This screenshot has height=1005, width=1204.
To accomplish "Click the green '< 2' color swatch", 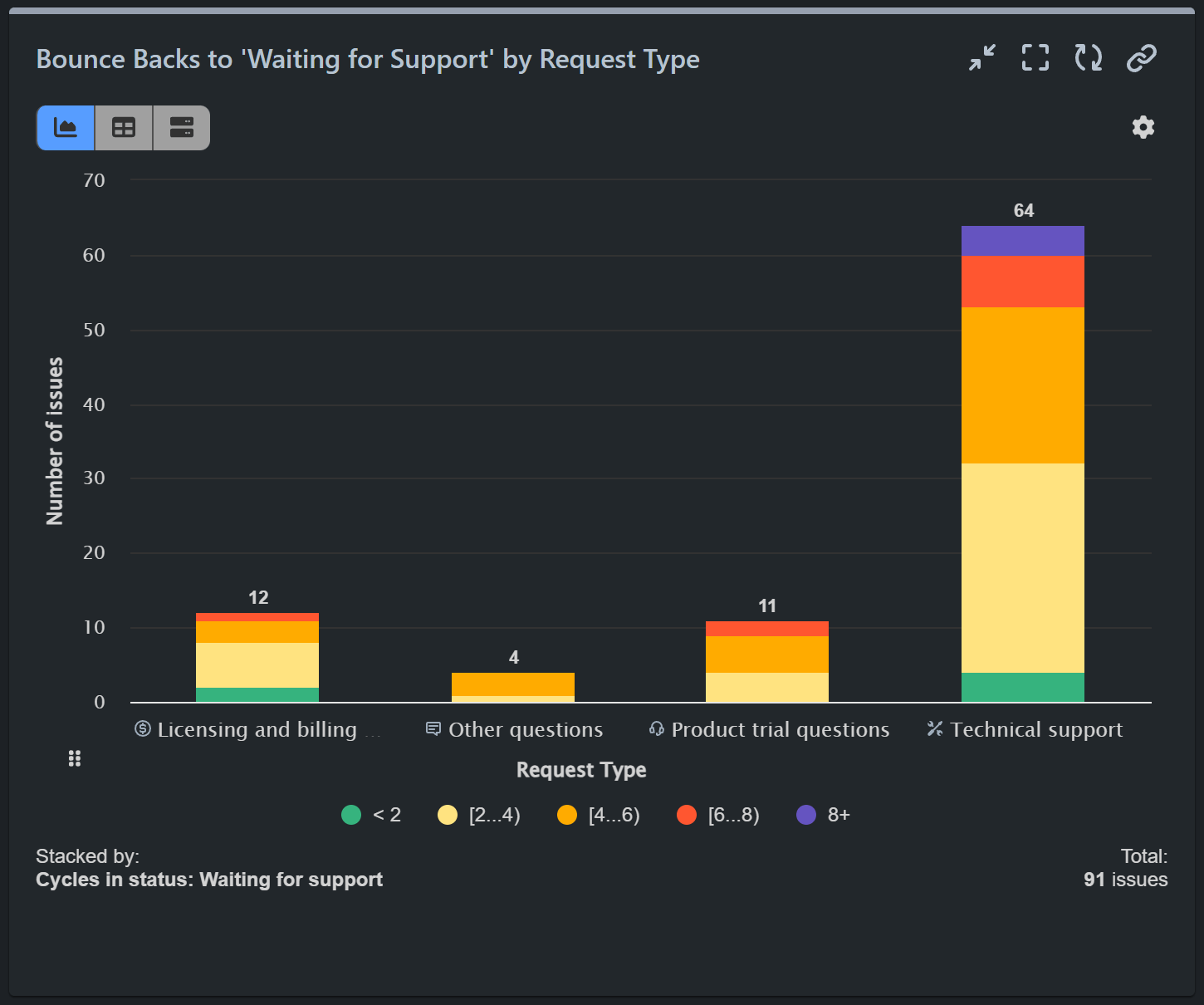I will point(350,815).
